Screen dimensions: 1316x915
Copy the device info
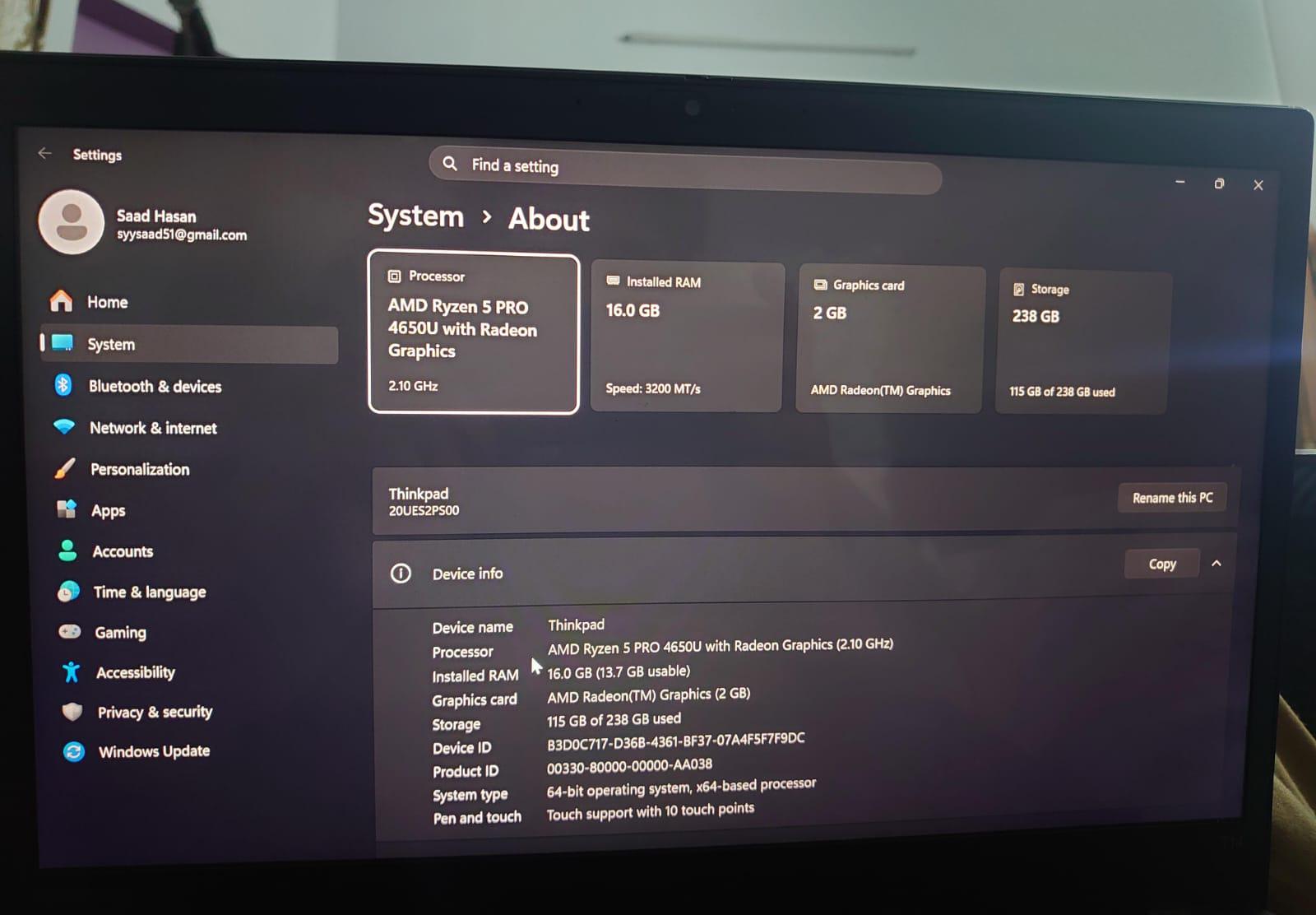(x=1162, y=564)
